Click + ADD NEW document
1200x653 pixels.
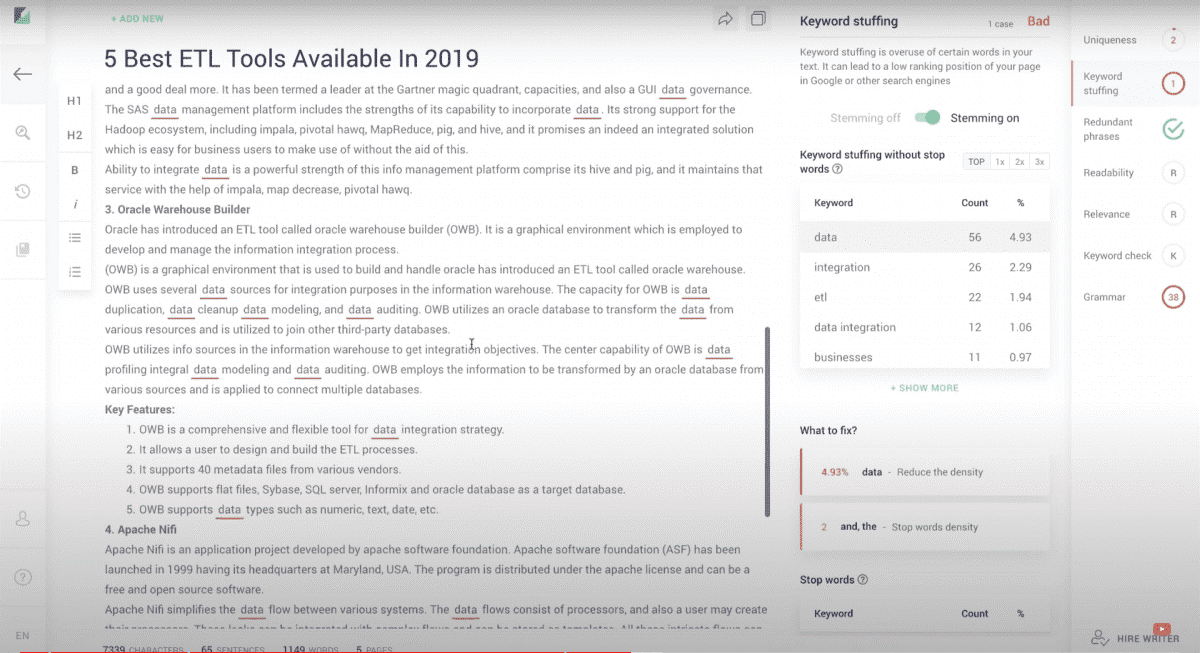point(137,19)
